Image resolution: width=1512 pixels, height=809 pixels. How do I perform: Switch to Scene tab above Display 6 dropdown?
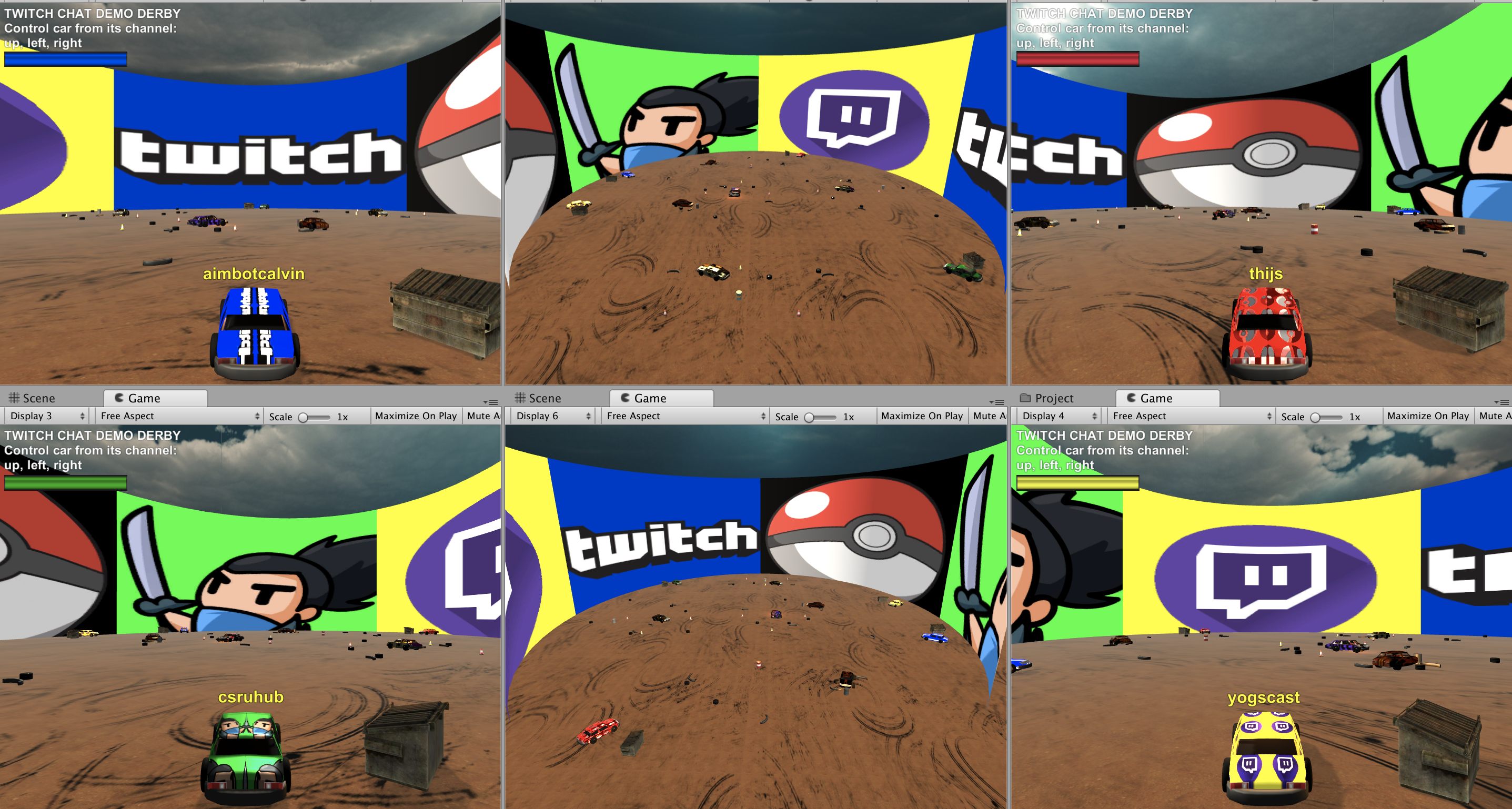538,398
